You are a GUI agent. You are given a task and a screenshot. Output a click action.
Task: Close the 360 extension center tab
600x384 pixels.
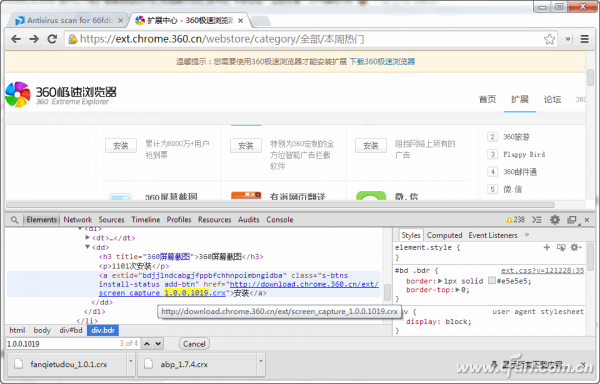point(241,21)
